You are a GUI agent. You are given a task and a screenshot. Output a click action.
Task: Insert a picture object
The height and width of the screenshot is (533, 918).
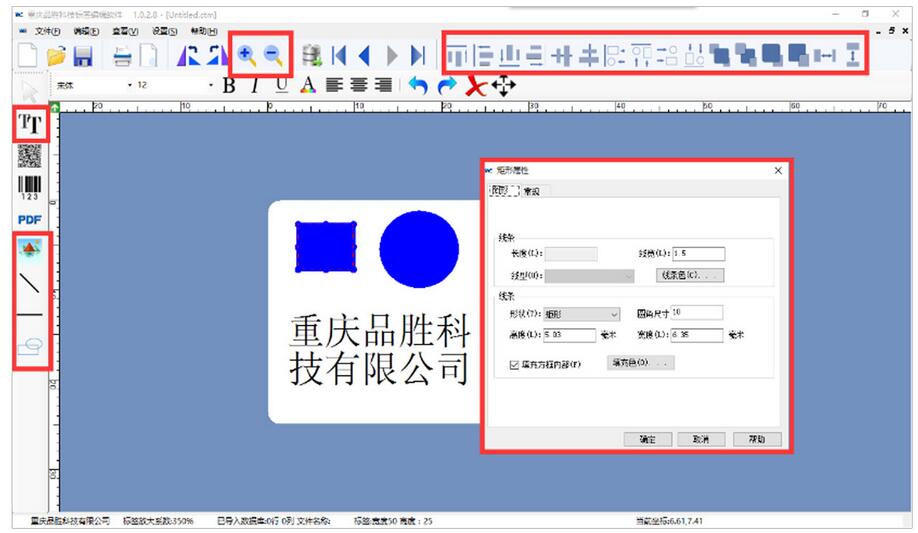point(30,248)
